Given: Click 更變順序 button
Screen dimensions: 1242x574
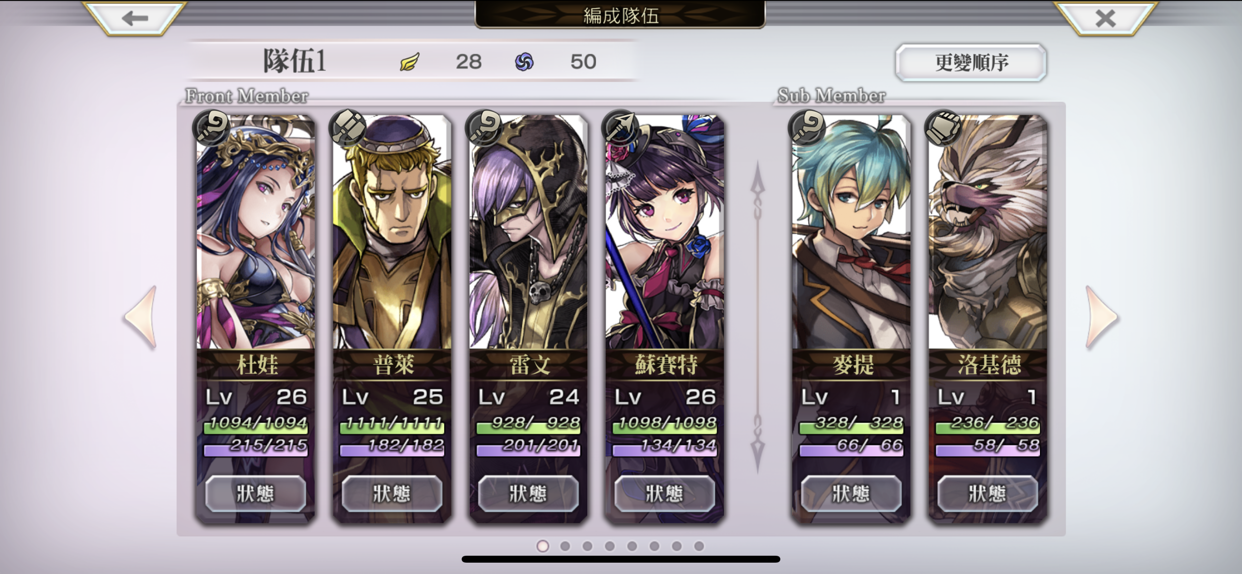Looking at the screenshot, I should point(971,62).
